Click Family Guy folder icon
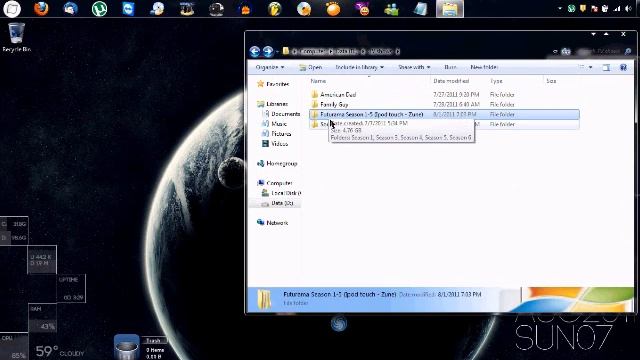The width and height of the screenshot is (640, 360). (315, 104)
